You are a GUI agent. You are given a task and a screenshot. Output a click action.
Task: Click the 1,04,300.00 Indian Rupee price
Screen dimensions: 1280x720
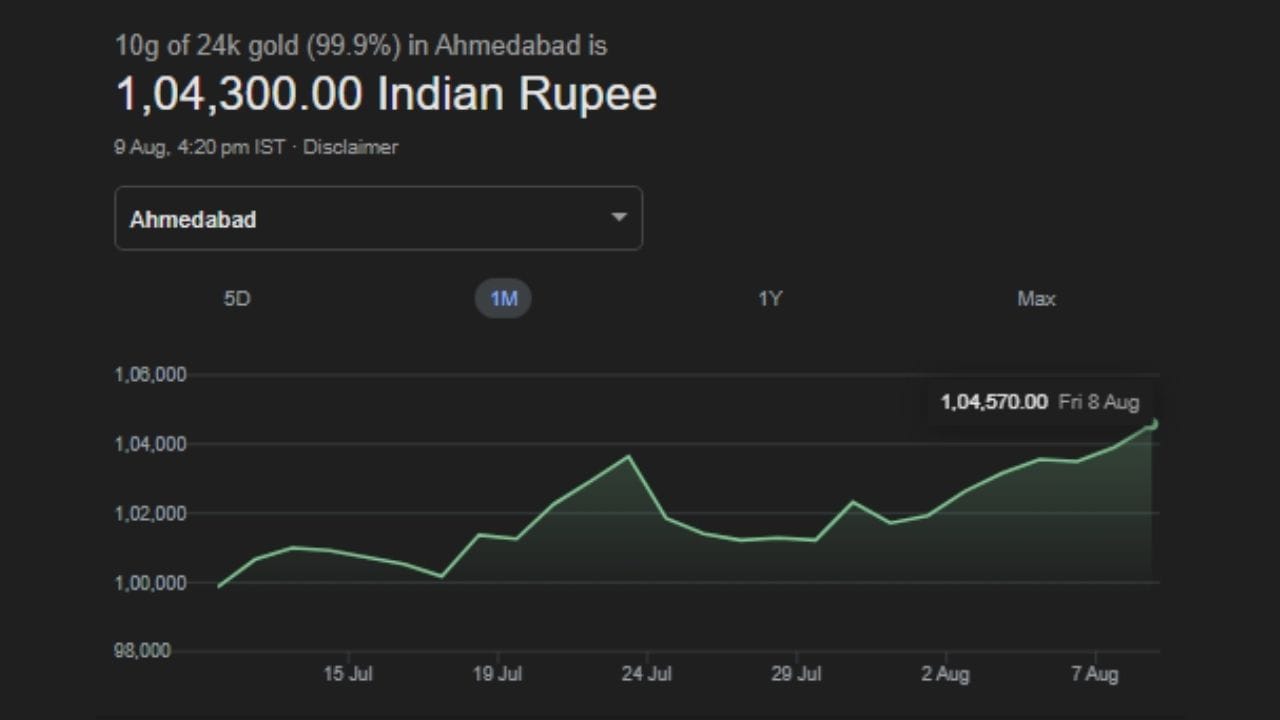point(386,94)
